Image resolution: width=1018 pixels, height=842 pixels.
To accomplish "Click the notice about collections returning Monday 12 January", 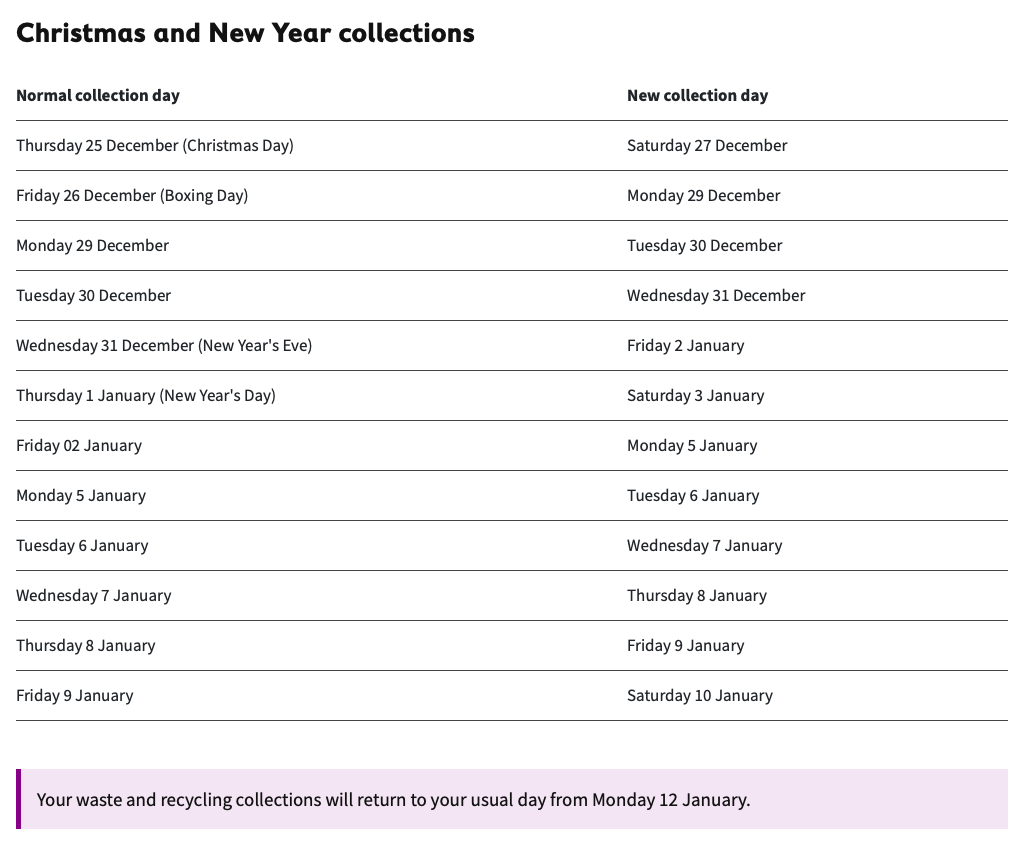I will [393, 800].
